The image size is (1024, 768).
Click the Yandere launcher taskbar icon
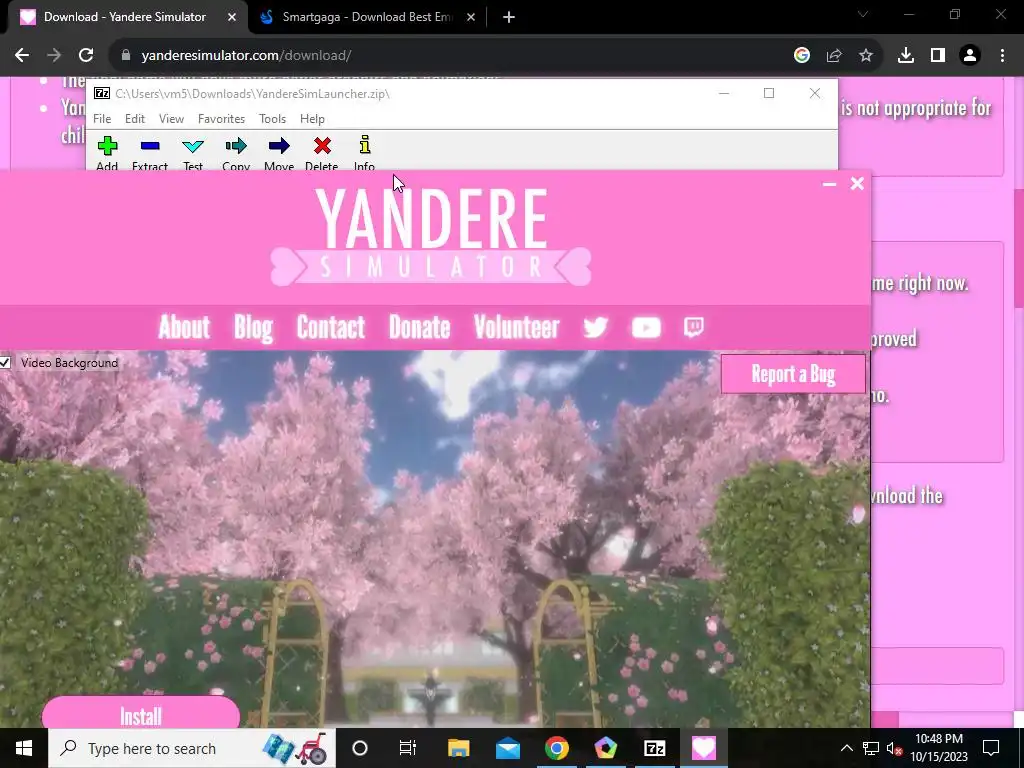click(703, 748)
